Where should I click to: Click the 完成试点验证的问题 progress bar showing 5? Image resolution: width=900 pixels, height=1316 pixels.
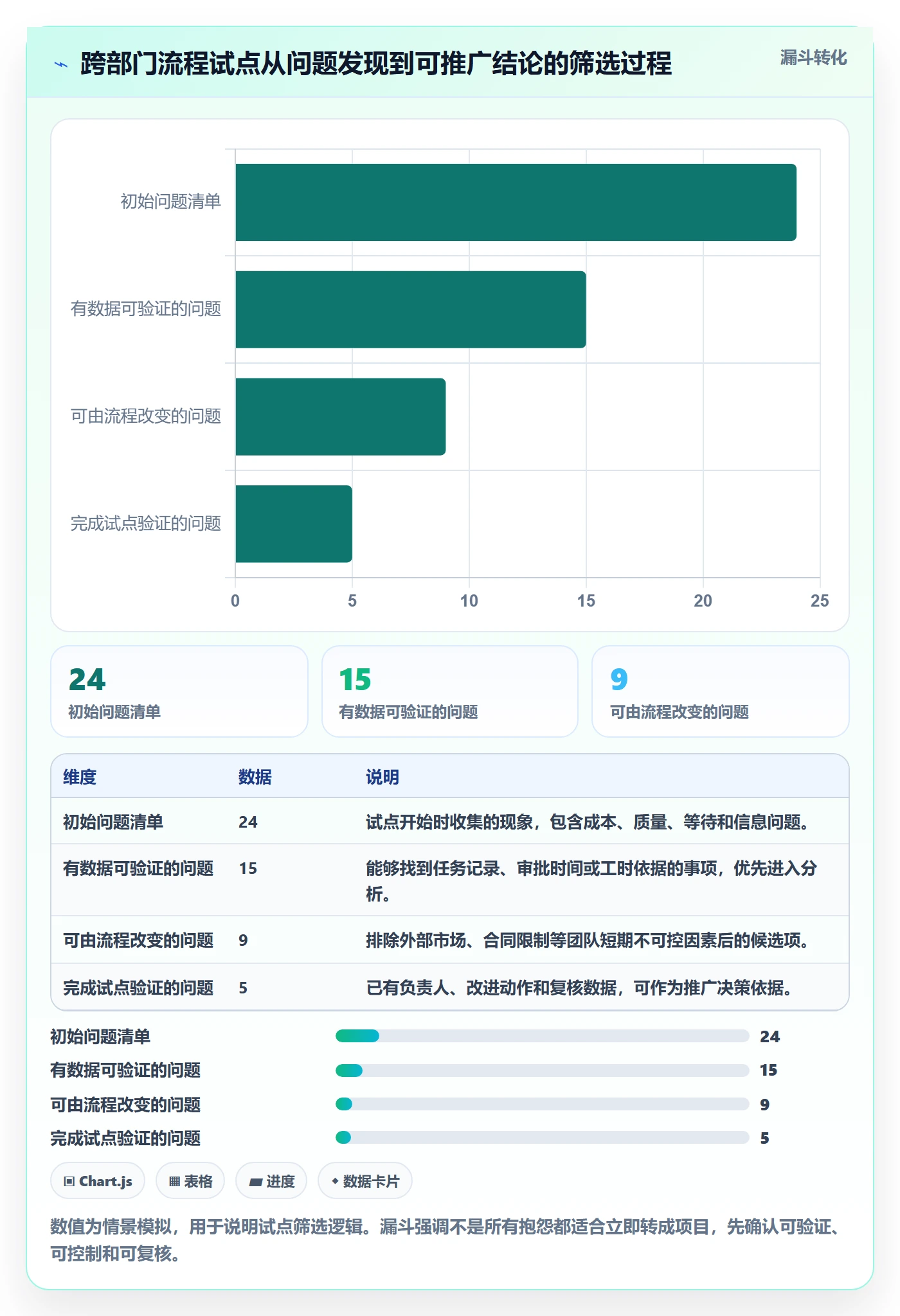coord(543,1137)
